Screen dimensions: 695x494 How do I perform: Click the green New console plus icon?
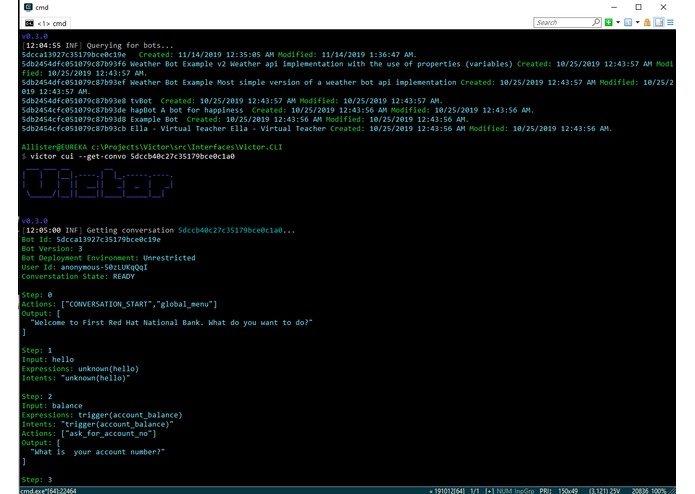(x=609, y=22)
